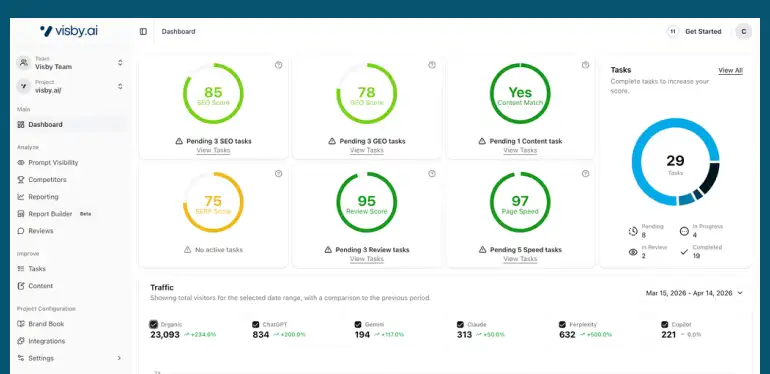Image resolution: width=770 pixels, height=374 pixels.
Task: Open the Content Match help icon
Action: (x=585, y=65)
